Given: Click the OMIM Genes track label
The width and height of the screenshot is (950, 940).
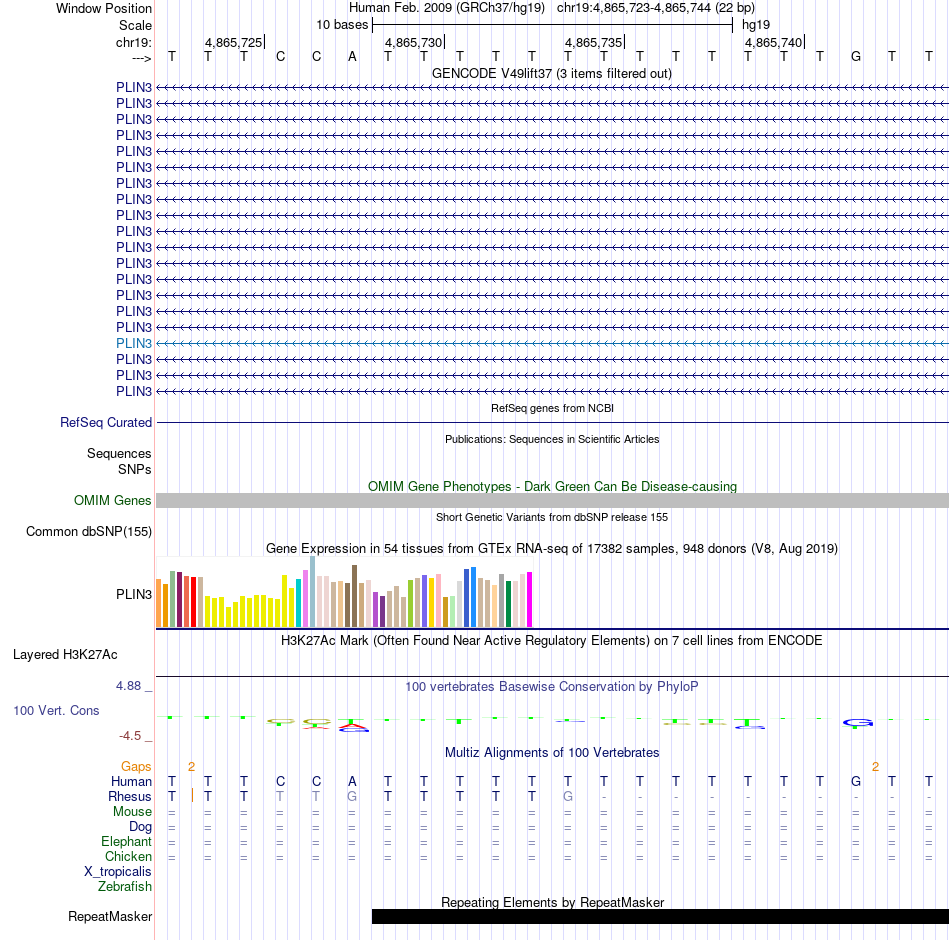Looking at the screenshot, I should [112, 500].
